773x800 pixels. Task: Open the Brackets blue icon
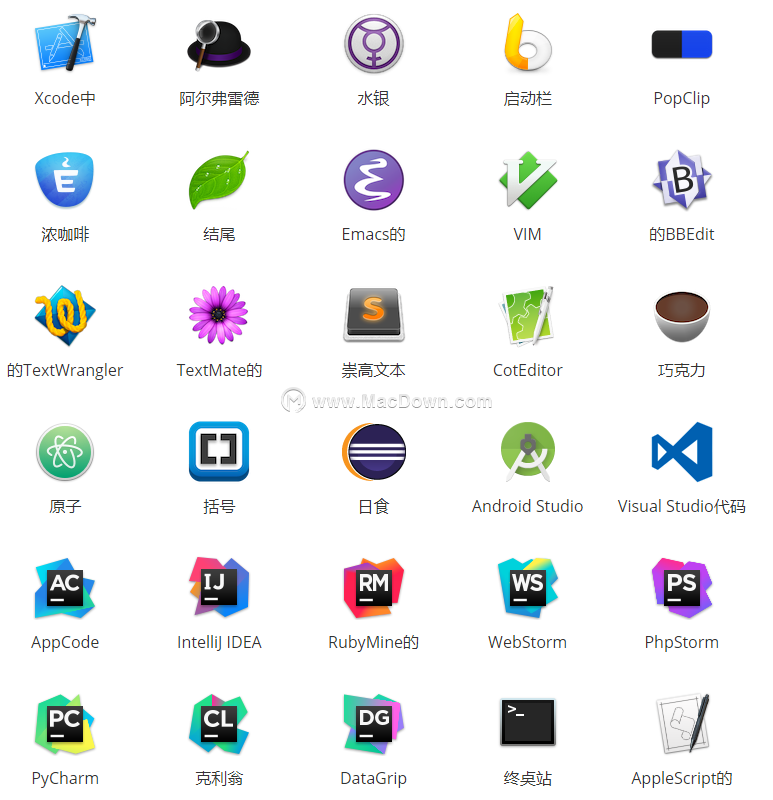[219, 452]
